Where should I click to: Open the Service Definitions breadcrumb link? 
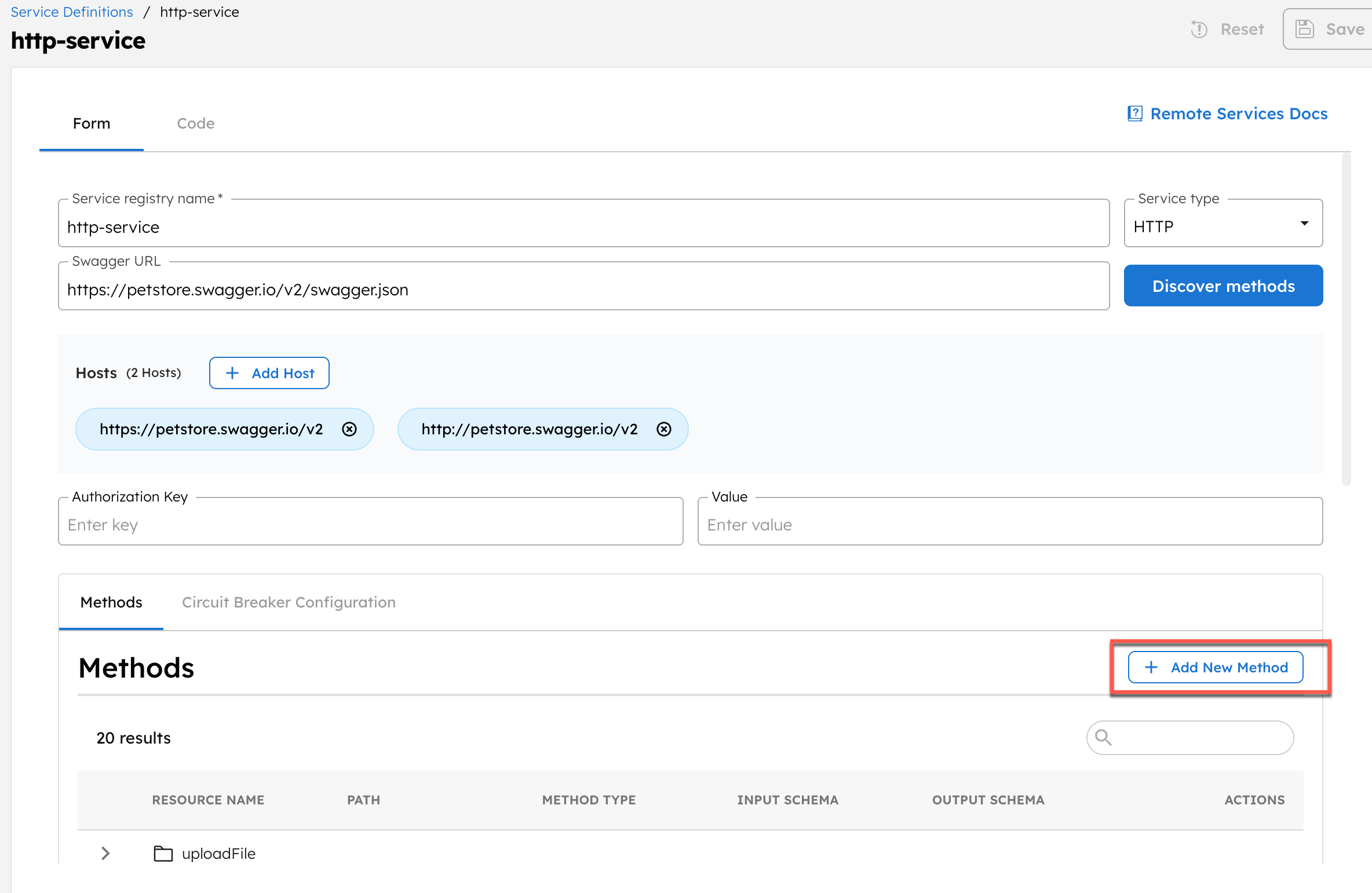[71, 12]
